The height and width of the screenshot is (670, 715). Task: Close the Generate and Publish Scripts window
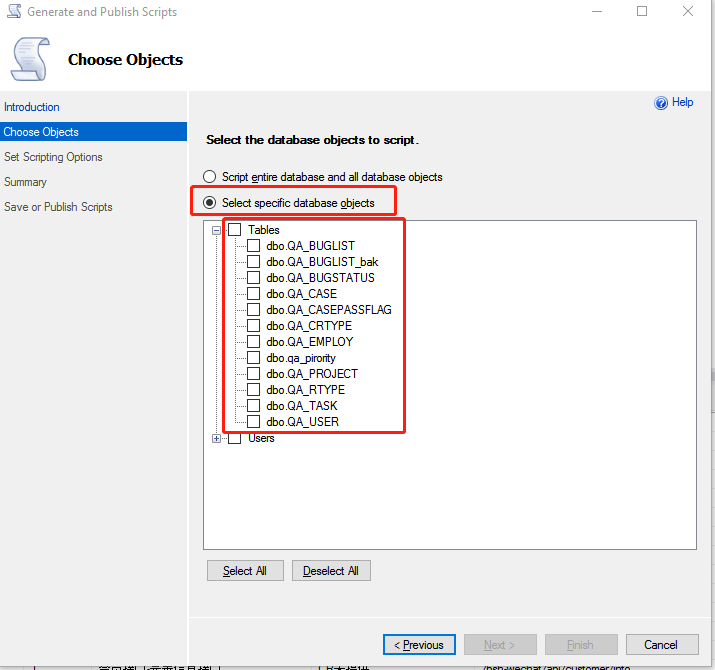(688, 11)
